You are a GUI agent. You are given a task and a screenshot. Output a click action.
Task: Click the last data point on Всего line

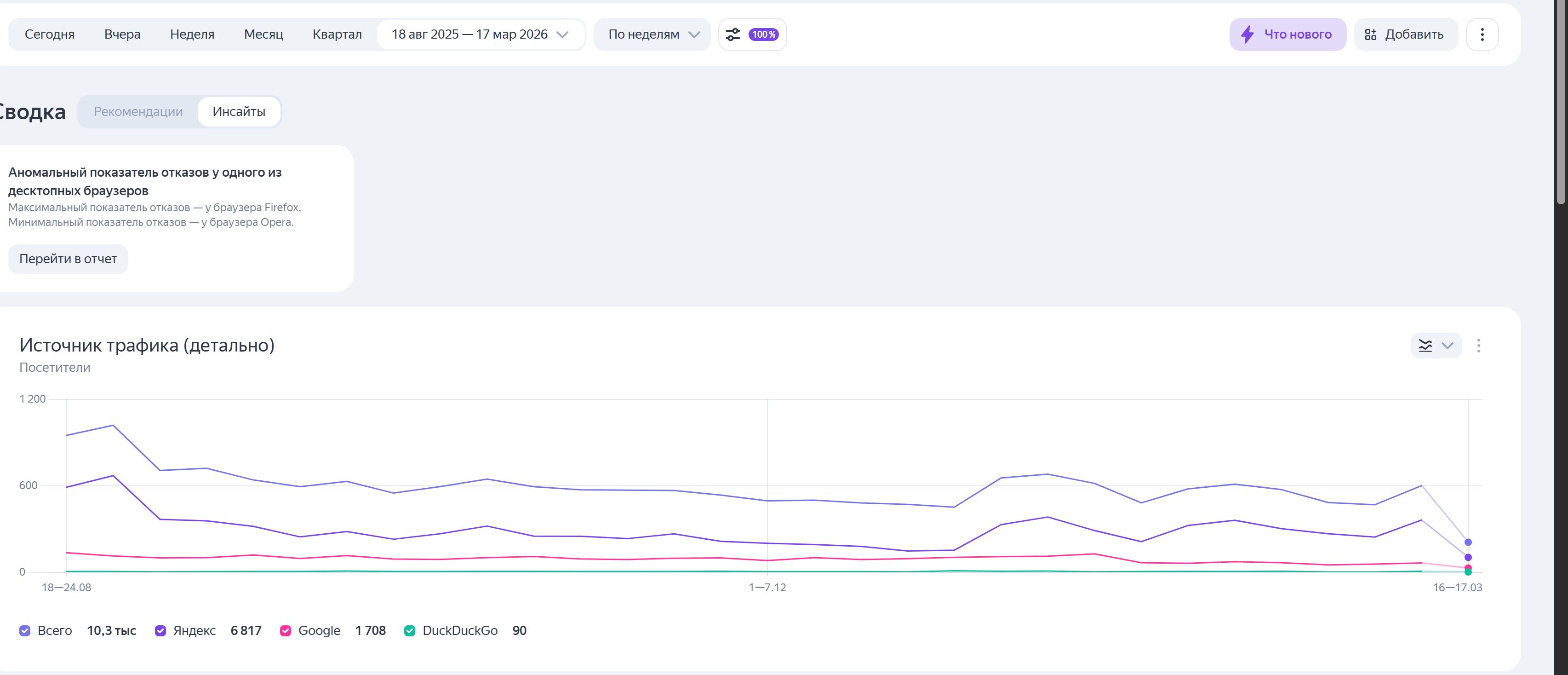coord(1468,542)
